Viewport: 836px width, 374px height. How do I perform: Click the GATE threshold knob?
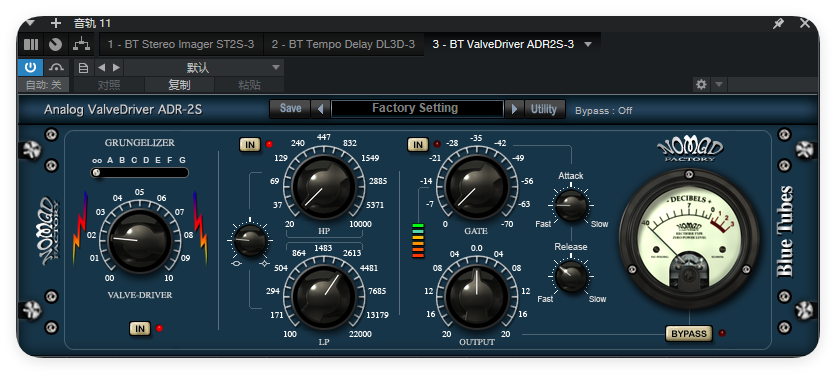(x=477, y=186)
